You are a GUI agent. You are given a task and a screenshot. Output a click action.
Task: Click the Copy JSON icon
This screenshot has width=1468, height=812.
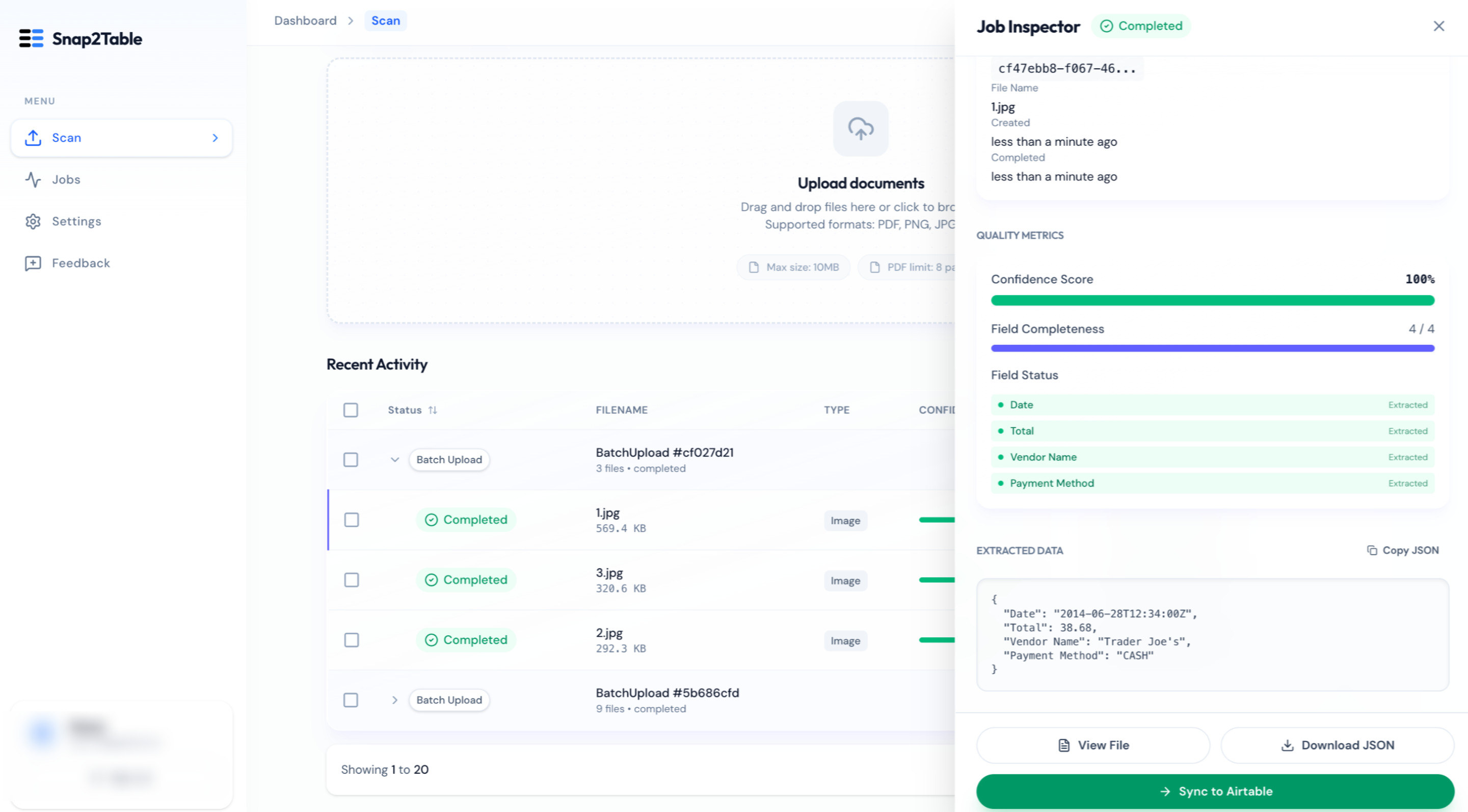pyautogui.click(x=1372, y=550)
